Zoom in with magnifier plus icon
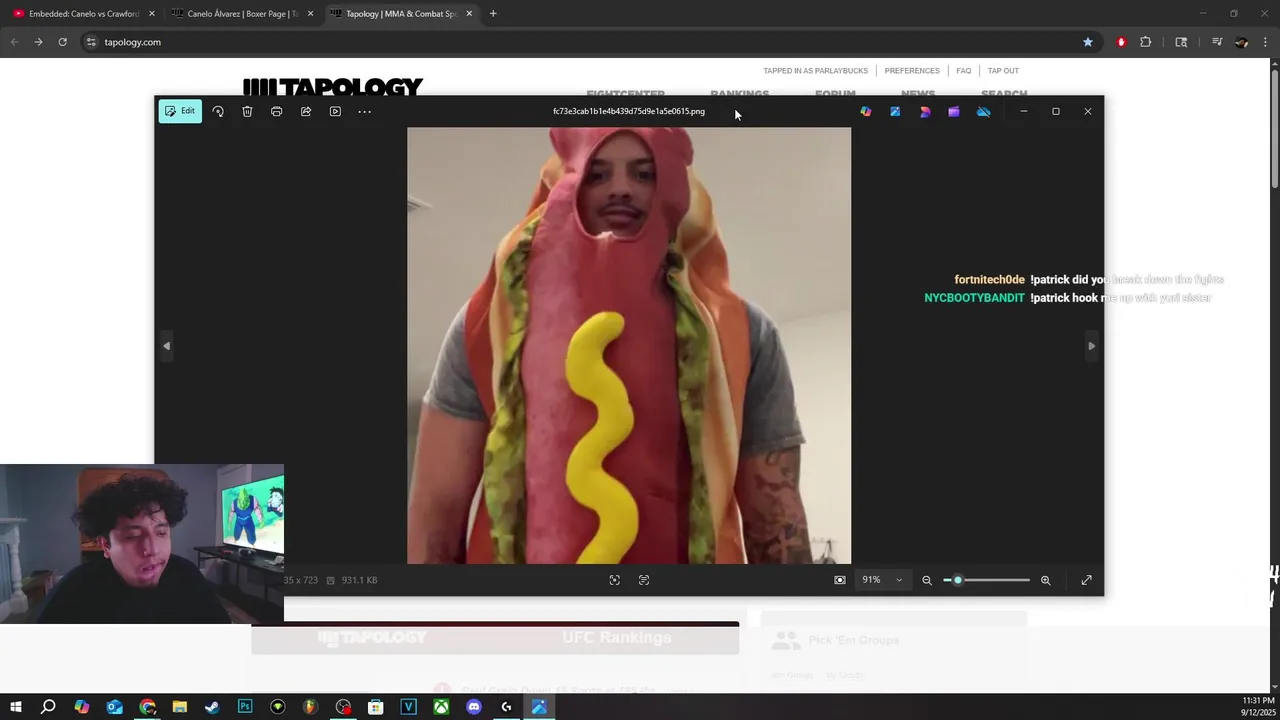1280x720 pixels. 1046,580
